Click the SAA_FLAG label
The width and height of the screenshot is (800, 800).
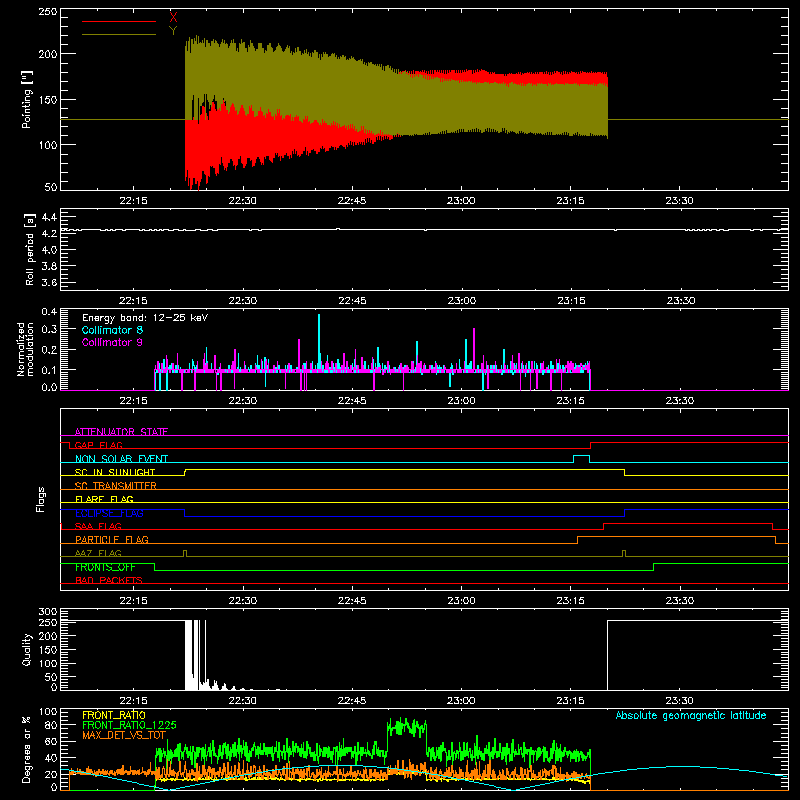coord(98,526)
